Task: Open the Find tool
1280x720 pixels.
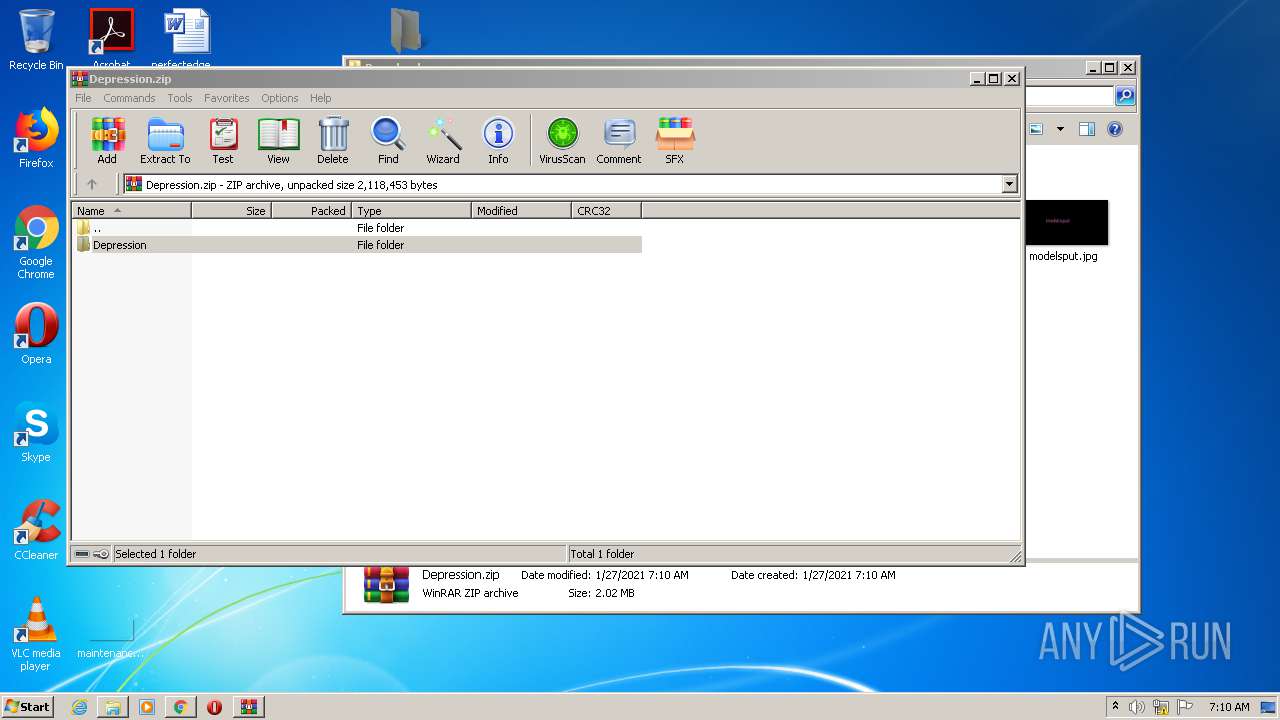Action: pos(388,140)
